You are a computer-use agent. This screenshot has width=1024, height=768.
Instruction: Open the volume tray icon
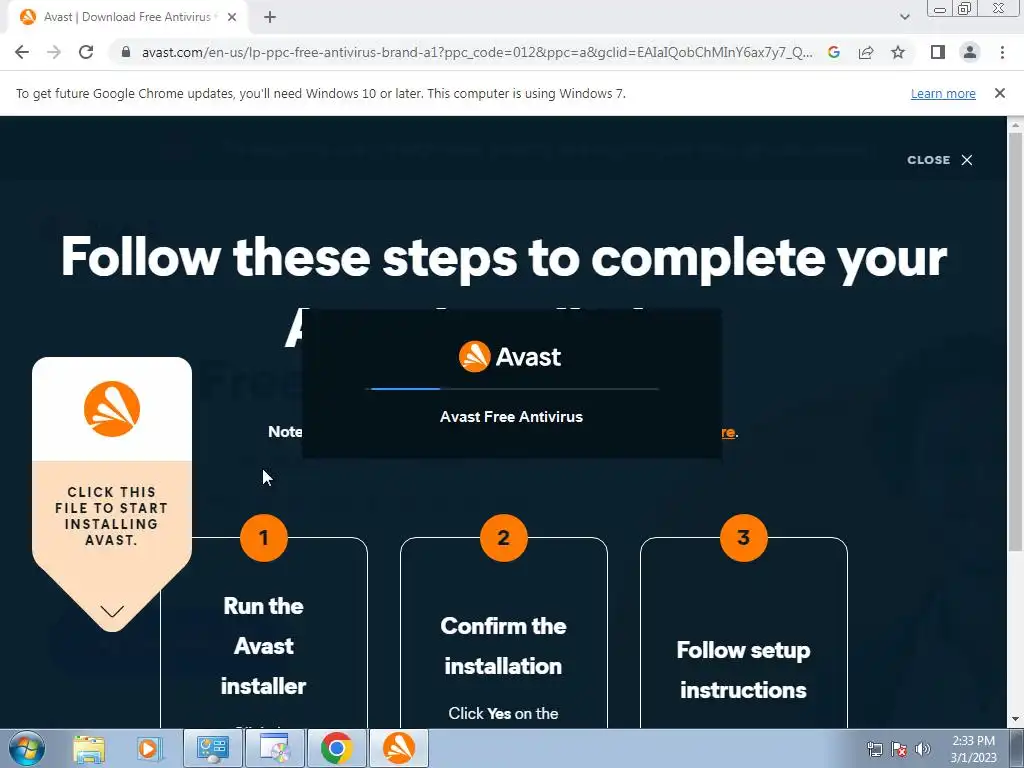(x=923, y=749)
